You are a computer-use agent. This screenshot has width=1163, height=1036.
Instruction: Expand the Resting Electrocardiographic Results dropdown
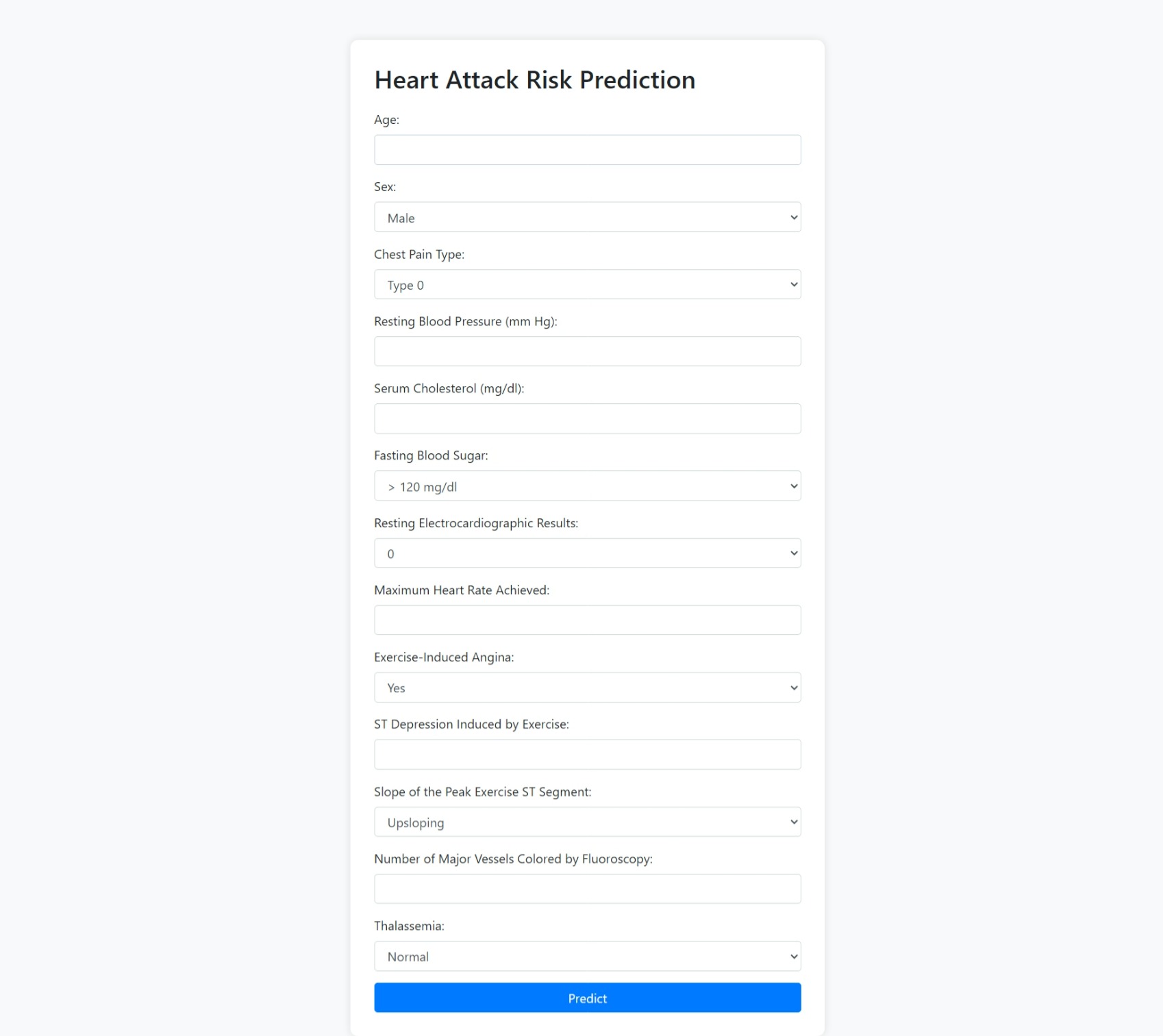(x=587, y=553)
